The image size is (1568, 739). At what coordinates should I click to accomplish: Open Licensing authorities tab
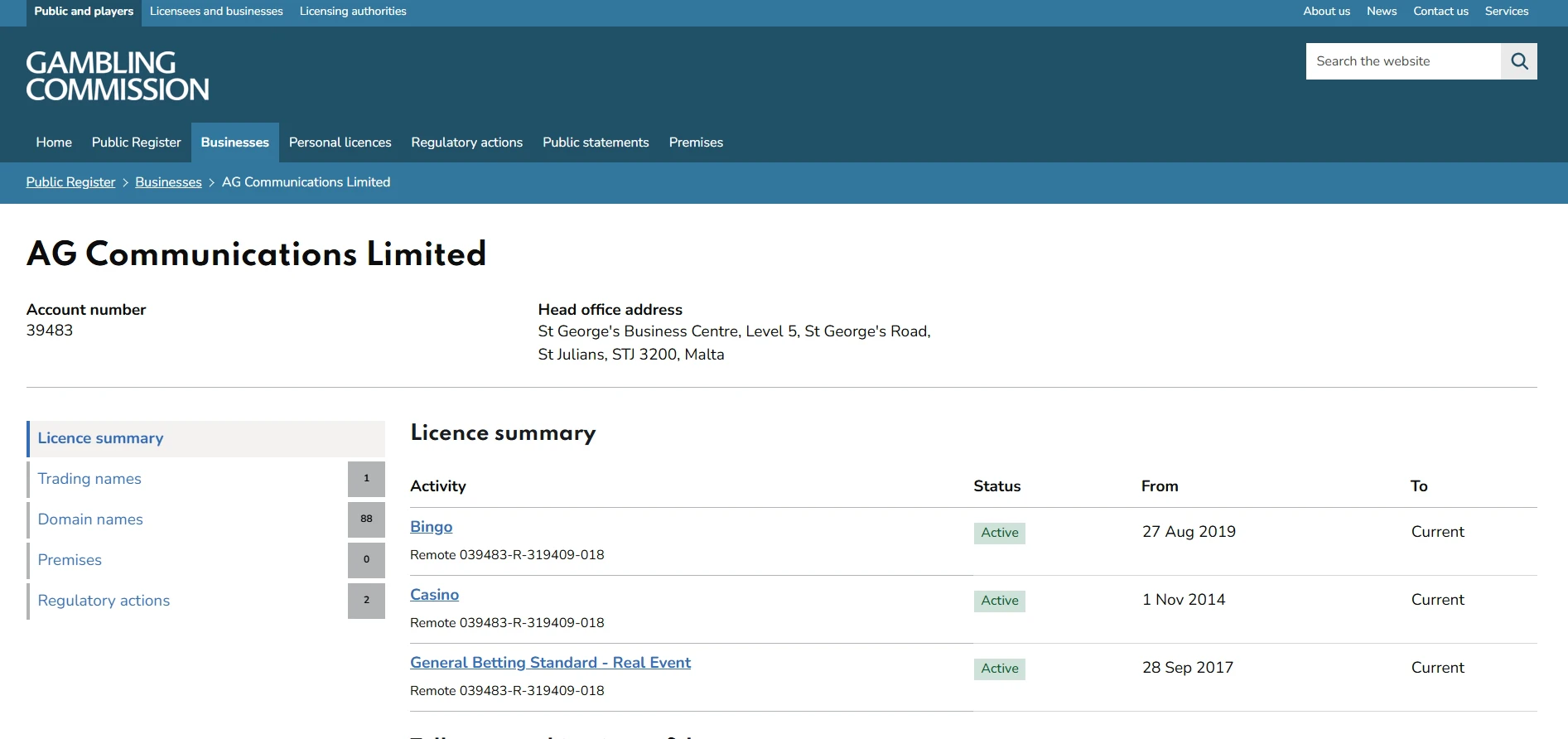click(353, 12)
